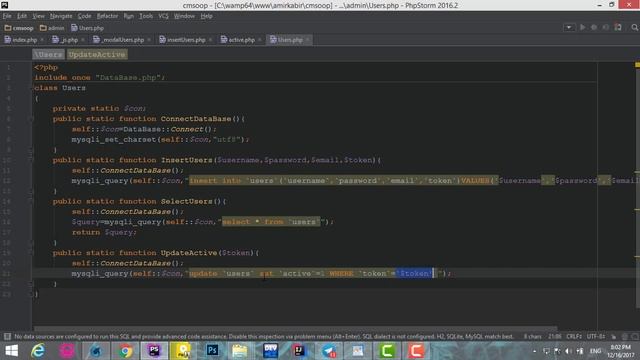Click the cmsoop project breadcrumb
The width and height of the screenshot is (640, 360).
point(19,28)
